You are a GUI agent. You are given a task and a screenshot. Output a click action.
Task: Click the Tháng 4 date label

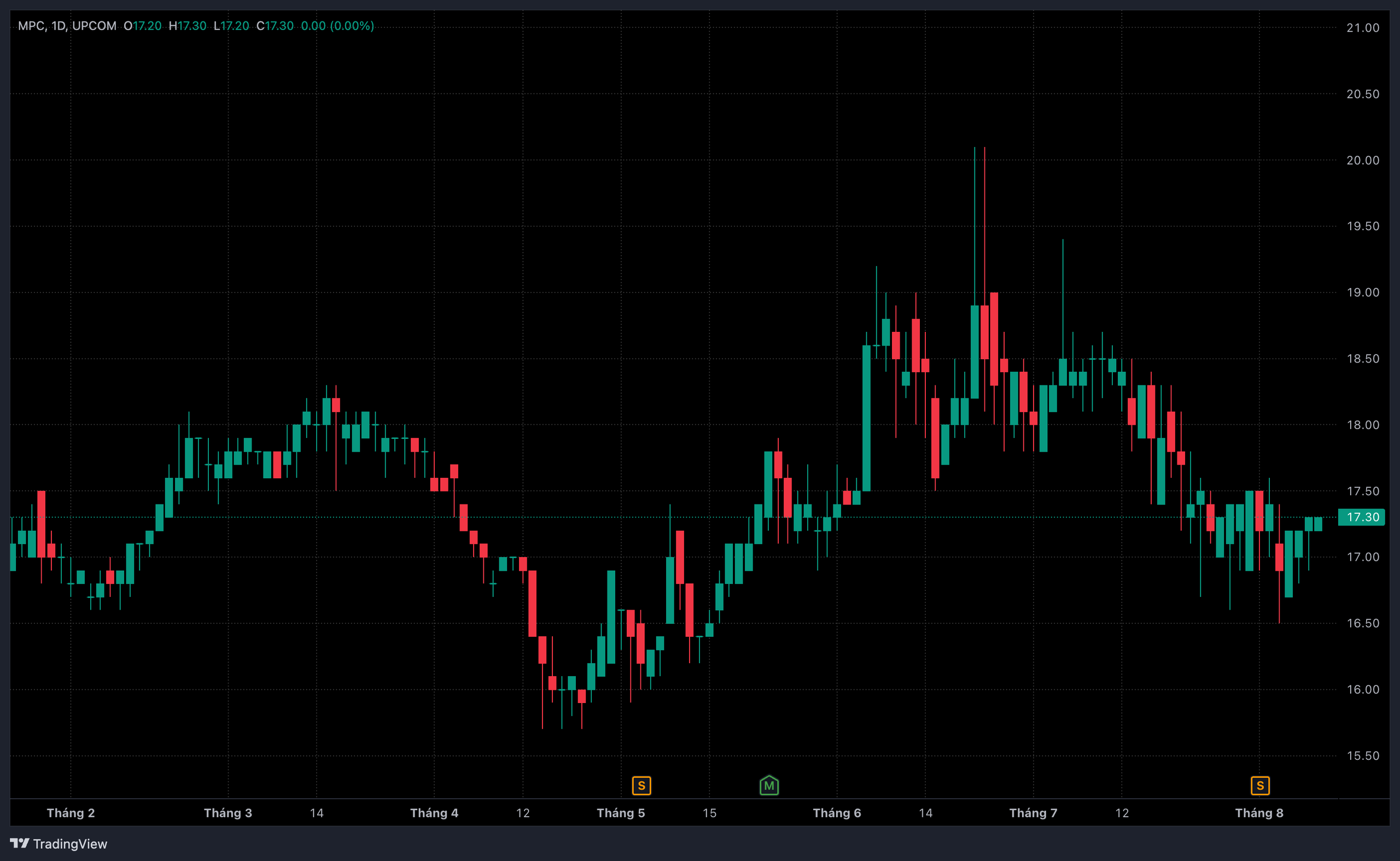pyautogui.click(x=434, y=812)
